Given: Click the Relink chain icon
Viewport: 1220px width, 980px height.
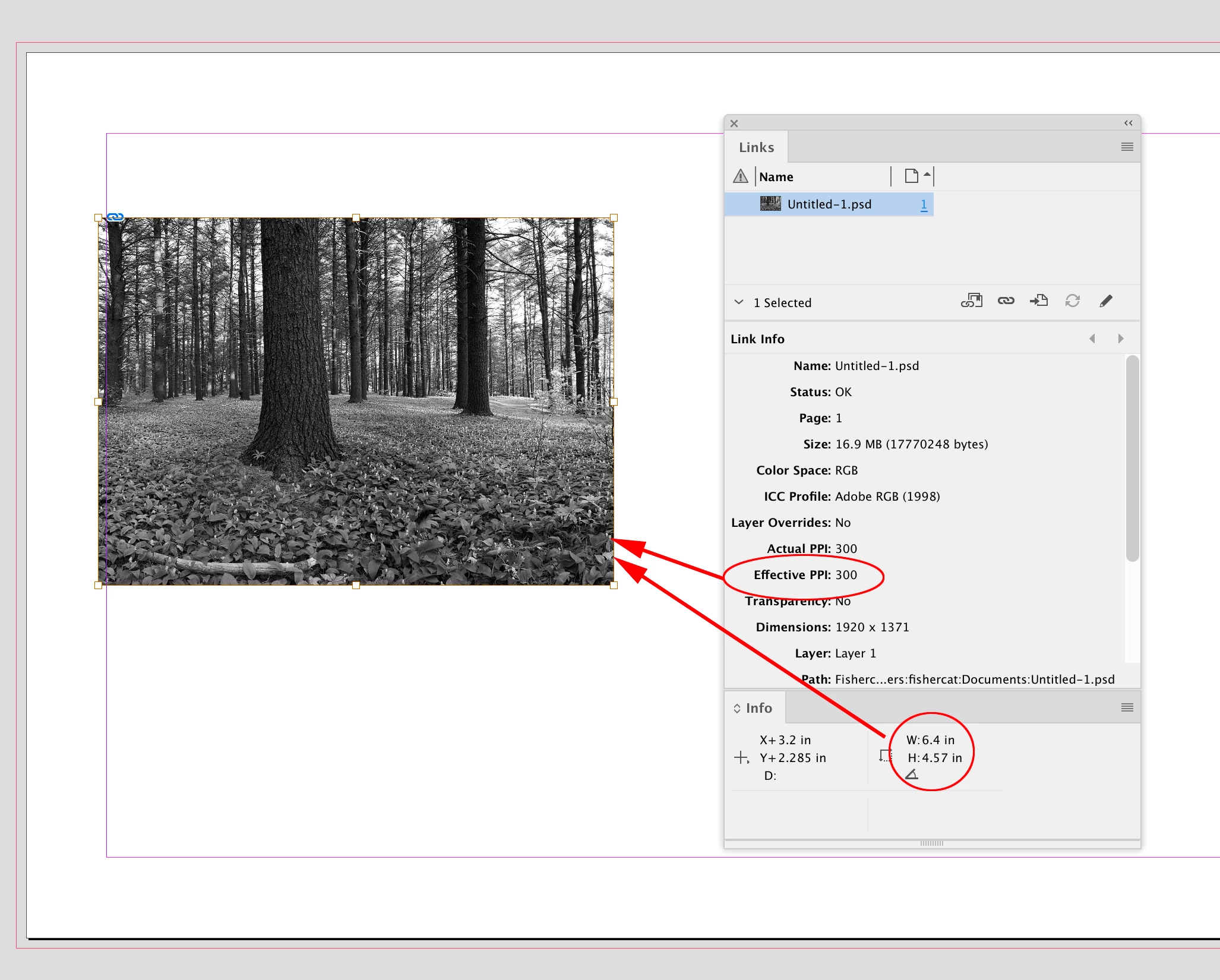Looking at the screenshot, I should pos(1006,301).
